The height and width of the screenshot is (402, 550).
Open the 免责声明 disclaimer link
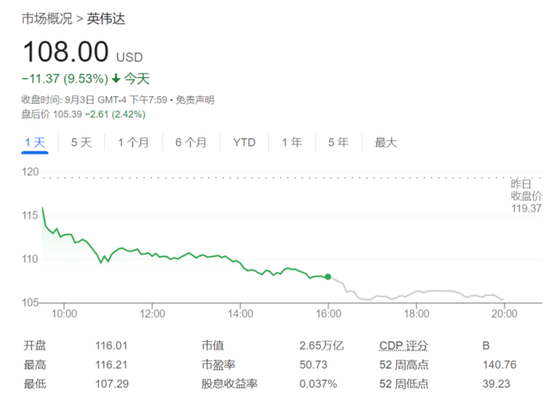(195, 100)
